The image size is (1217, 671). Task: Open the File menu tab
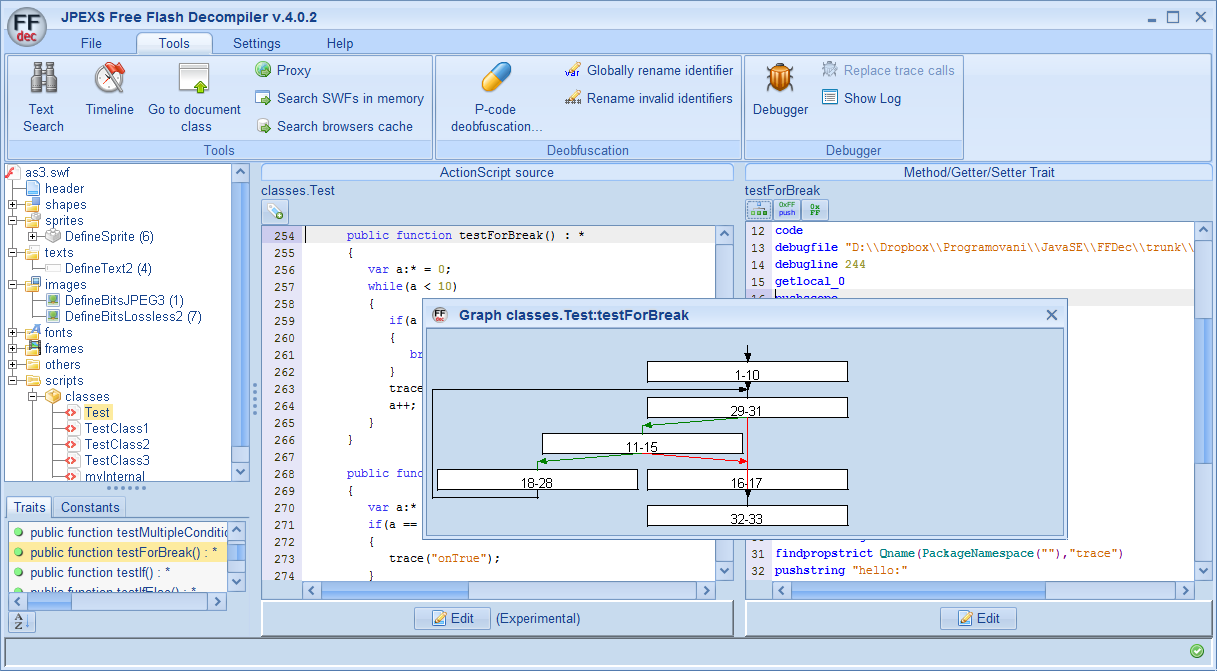(x=91, y=43)
